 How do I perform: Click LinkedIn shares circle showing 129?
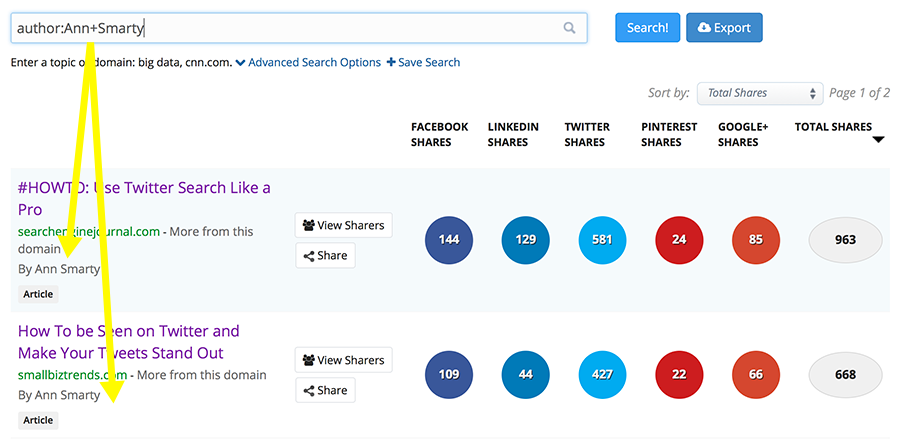(526, 240)
